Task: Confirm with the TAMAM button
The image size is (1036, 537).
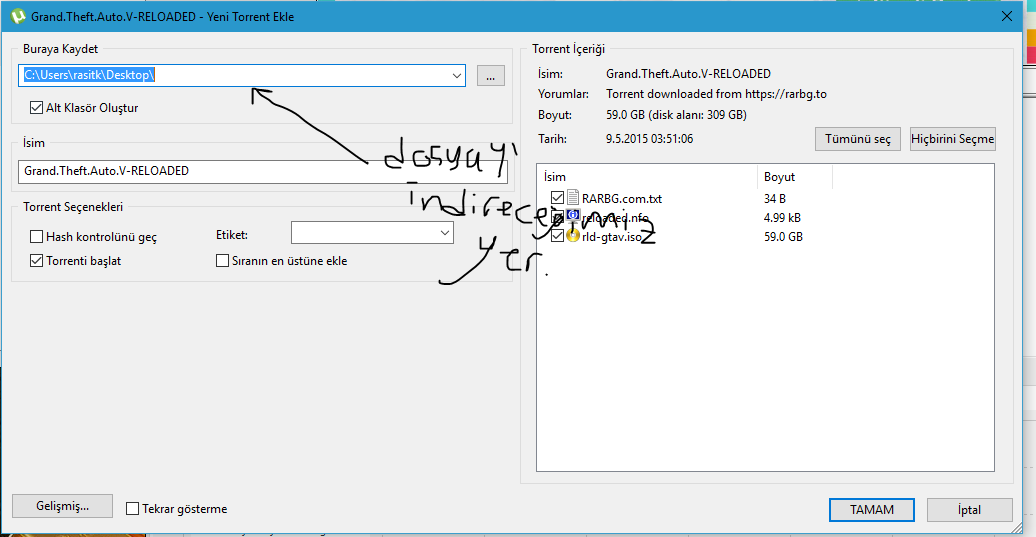Action: pos(871,510)
